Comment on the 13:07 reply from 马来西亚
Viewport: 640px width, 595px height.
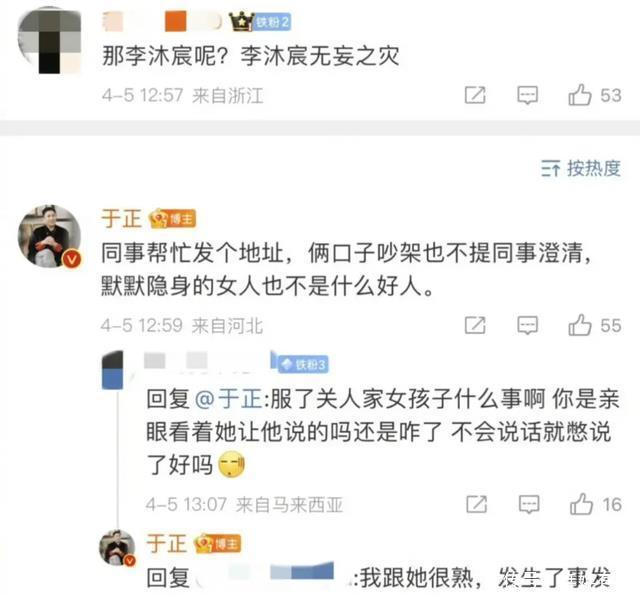[529, 504]
